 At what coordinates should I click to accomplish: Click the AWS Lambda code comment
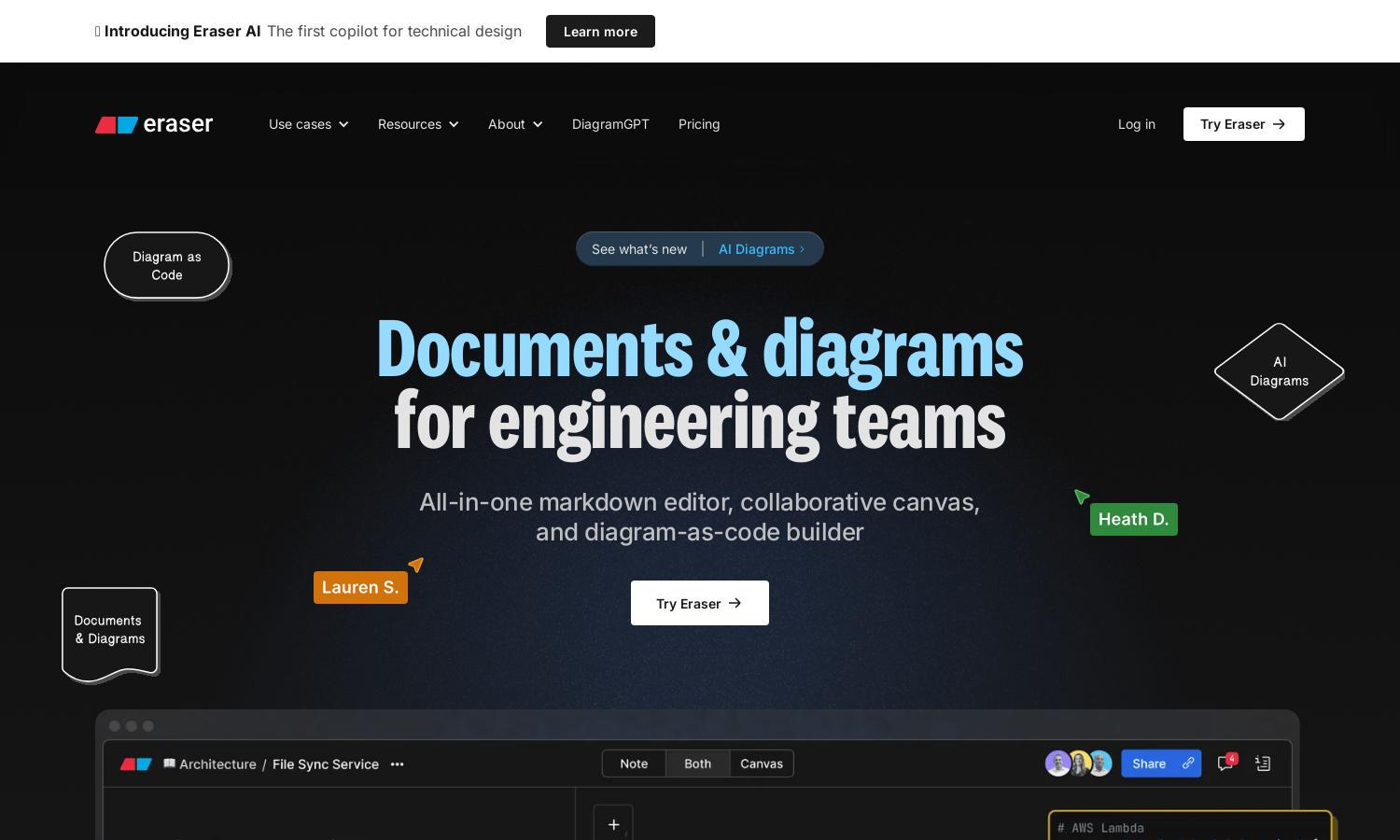[x=1100, y=828]
